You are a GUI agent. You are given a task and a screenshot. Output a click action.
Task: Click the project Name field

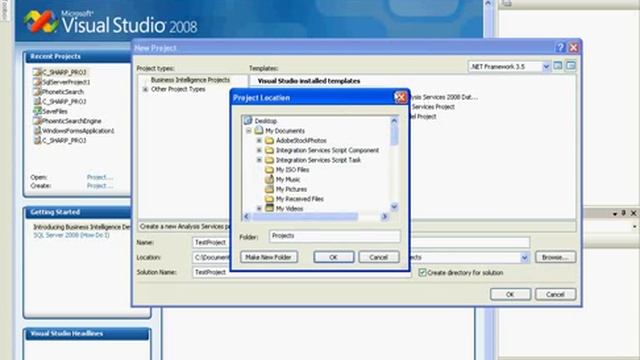(361, 242)
